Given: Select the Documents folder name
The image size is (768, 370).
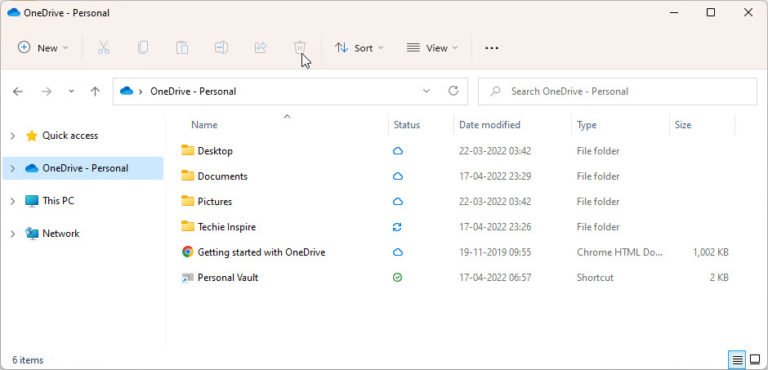Looking at the screenshot, I should (x=222, y=176).
